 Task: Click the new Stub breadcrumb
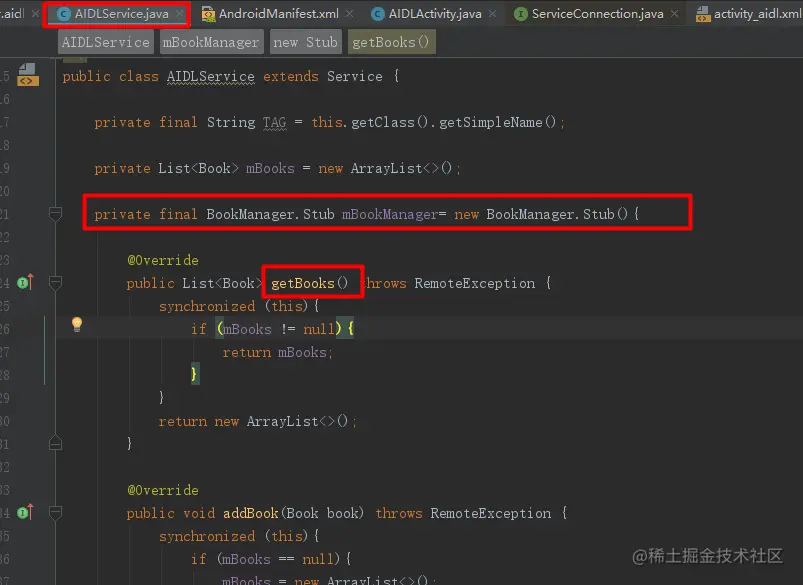click(305, 42)
